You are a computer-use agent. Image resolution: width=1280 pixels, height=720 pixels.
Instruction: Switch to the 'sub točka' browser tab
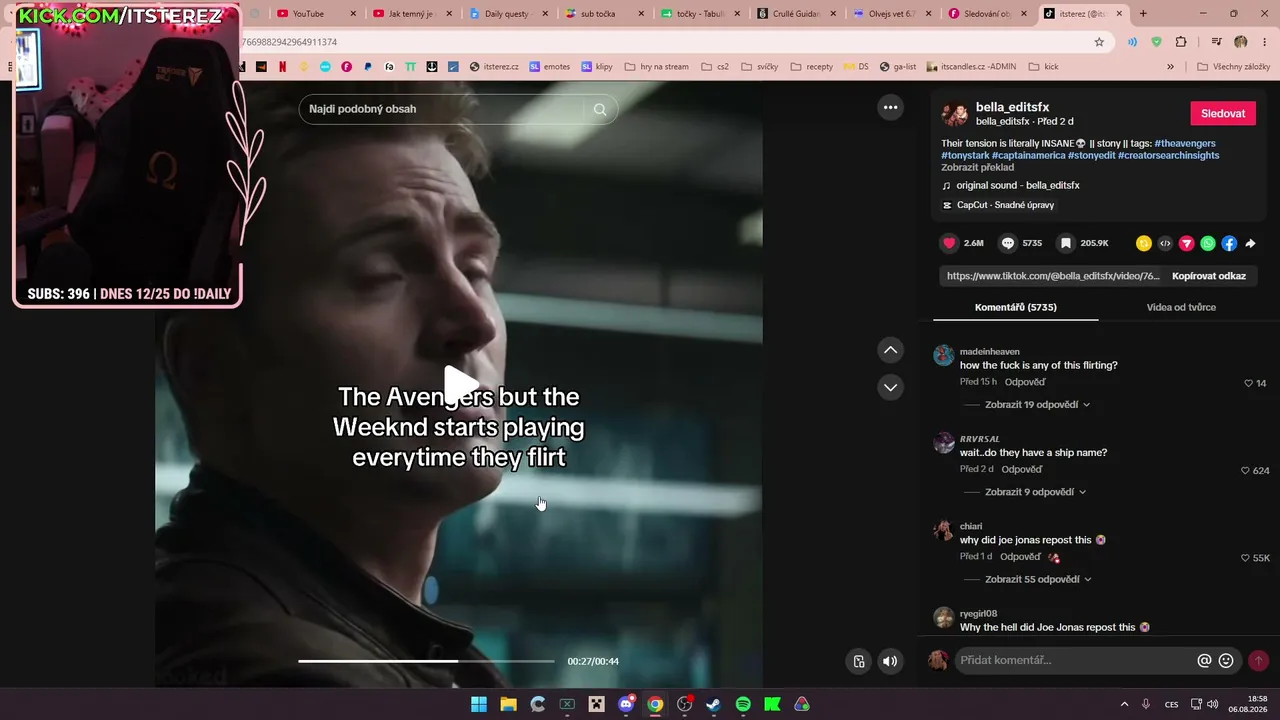click(603, 14)
